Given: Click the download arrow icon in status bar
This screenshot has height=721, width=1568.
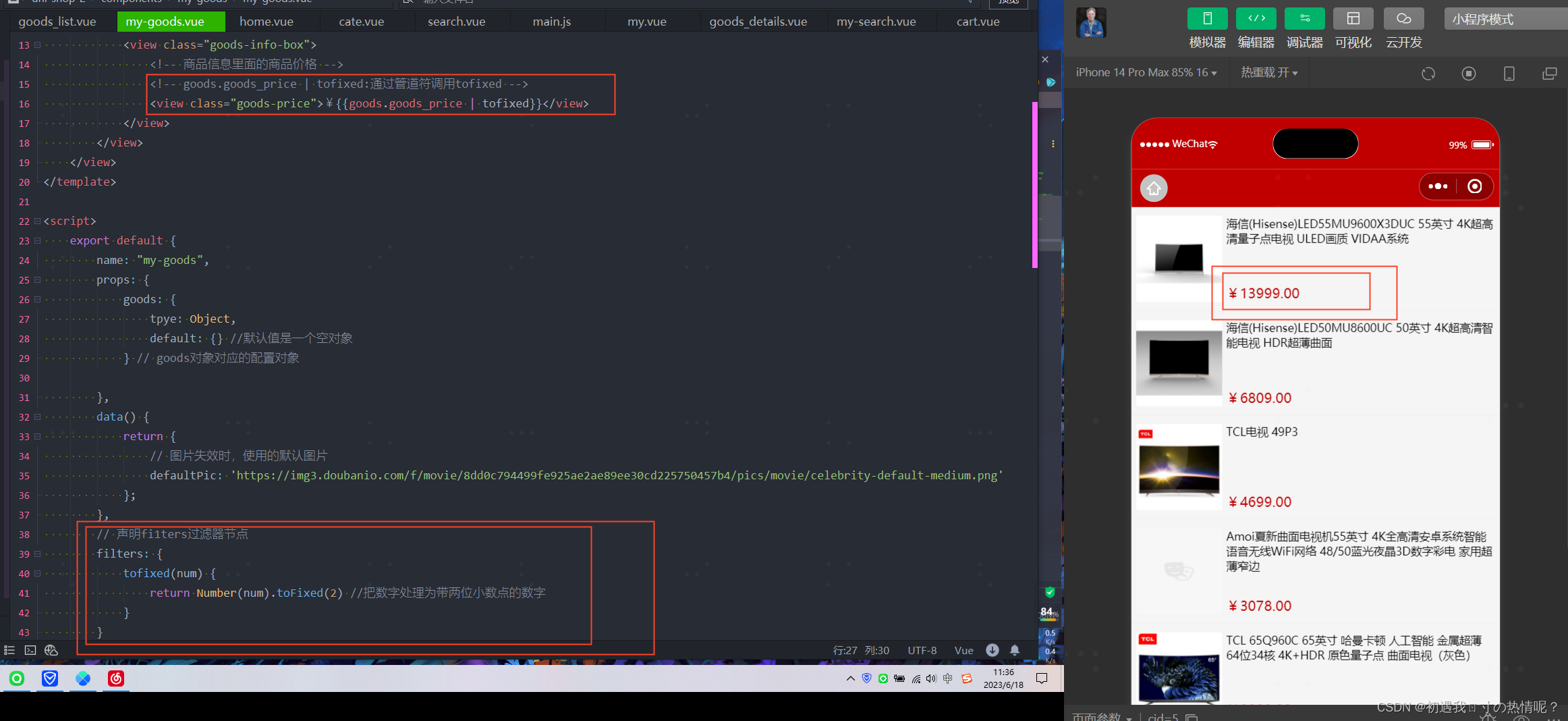Looking at the screenshot, I should 992,650.
